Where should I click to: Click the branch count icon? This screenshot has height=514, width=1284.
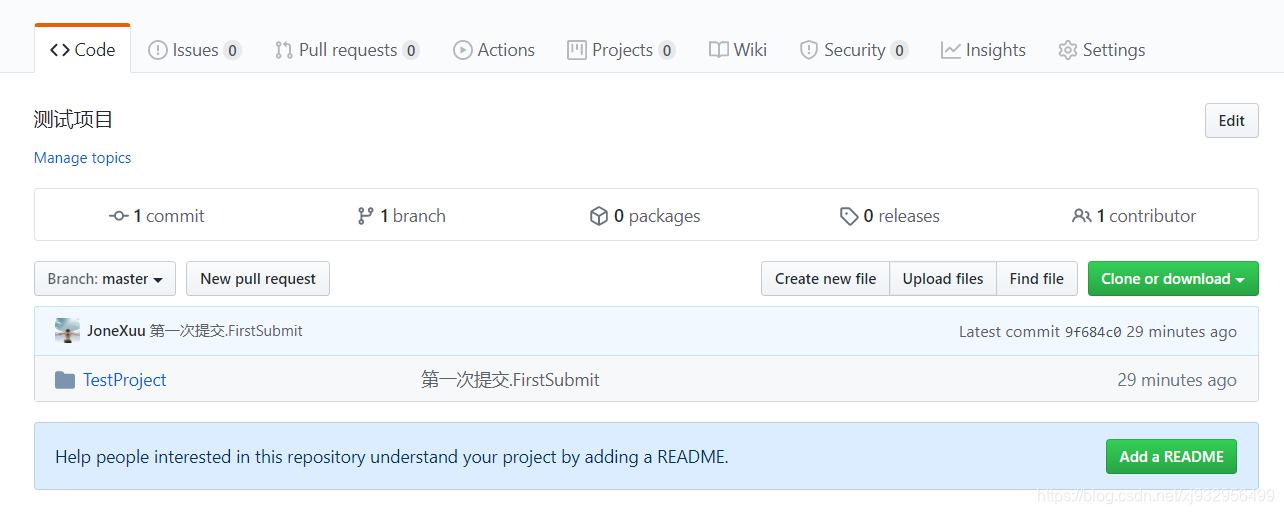coord(366,216)
